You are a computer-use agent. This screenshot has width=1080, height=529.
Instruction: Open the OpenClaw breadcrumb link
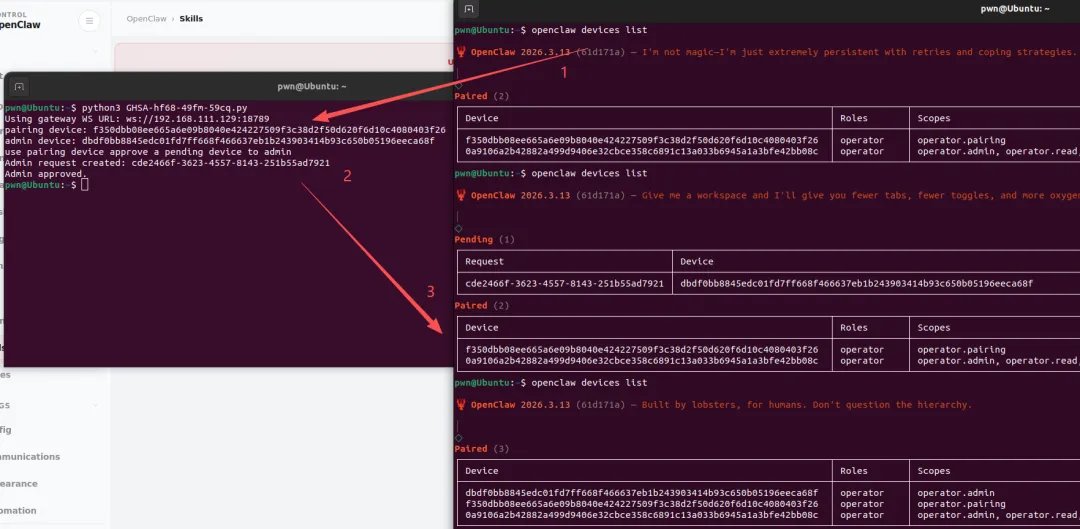pyautogui.click(x=146, y=19)
